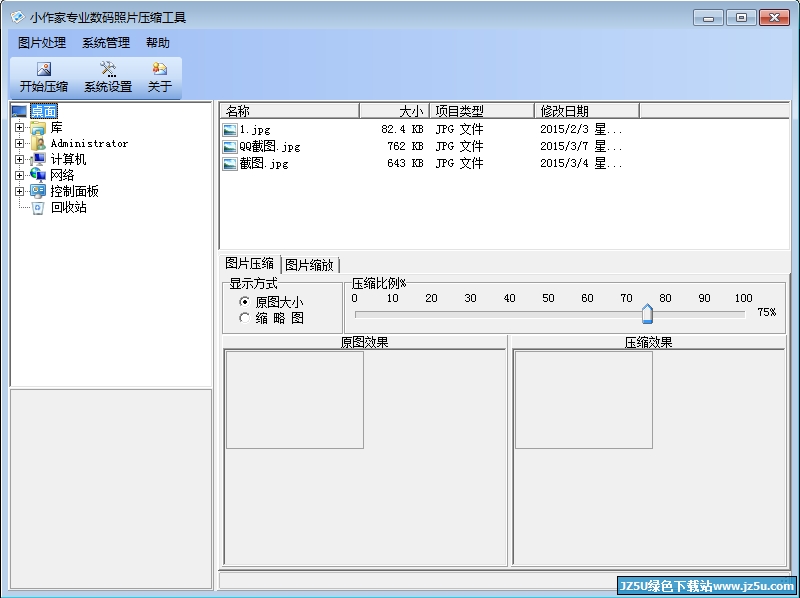Switch to the 图片缩放 tab

point(309,265)
